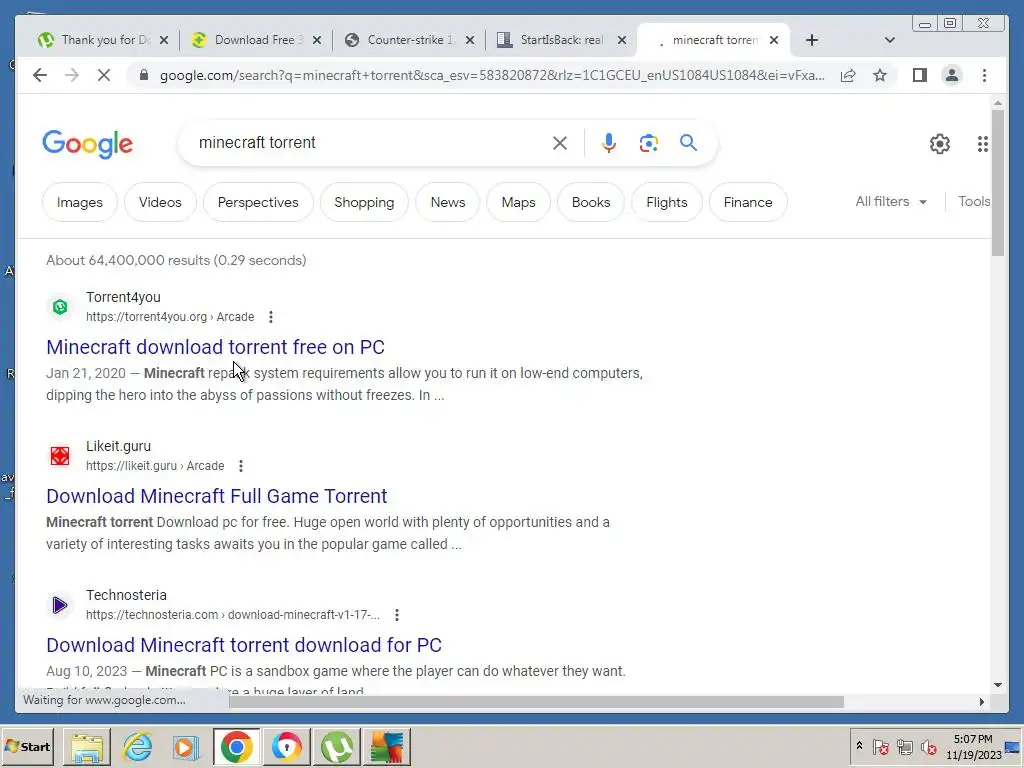Viewport: 1024px width, 768px height.
Task: Bookmark this page with star icon
Action: click(880, 75)
